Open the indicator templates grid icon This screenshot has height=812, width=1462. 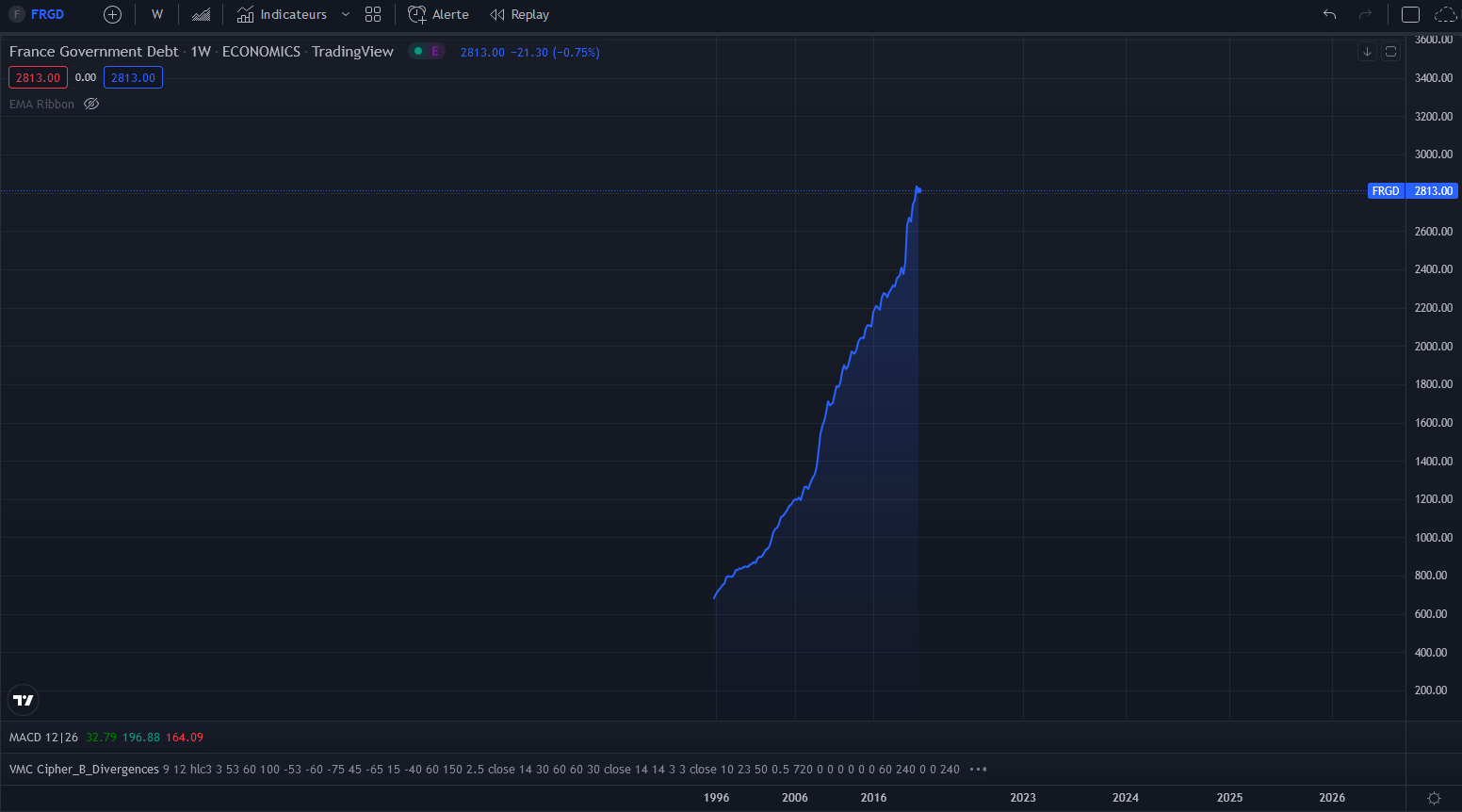373,14
